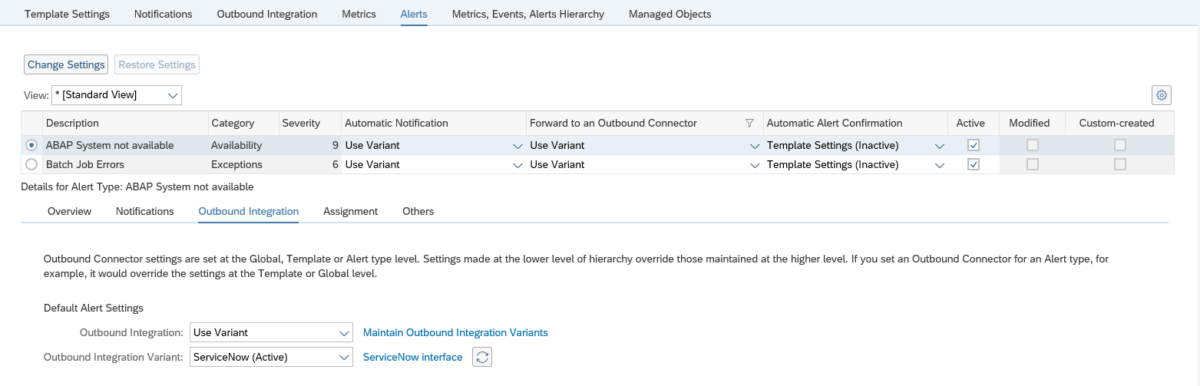Expand Automatic Notification dropdown for ABAP System row
Image resolution: width=1200 pixels, height=386 pixels.
coord(517,146)
